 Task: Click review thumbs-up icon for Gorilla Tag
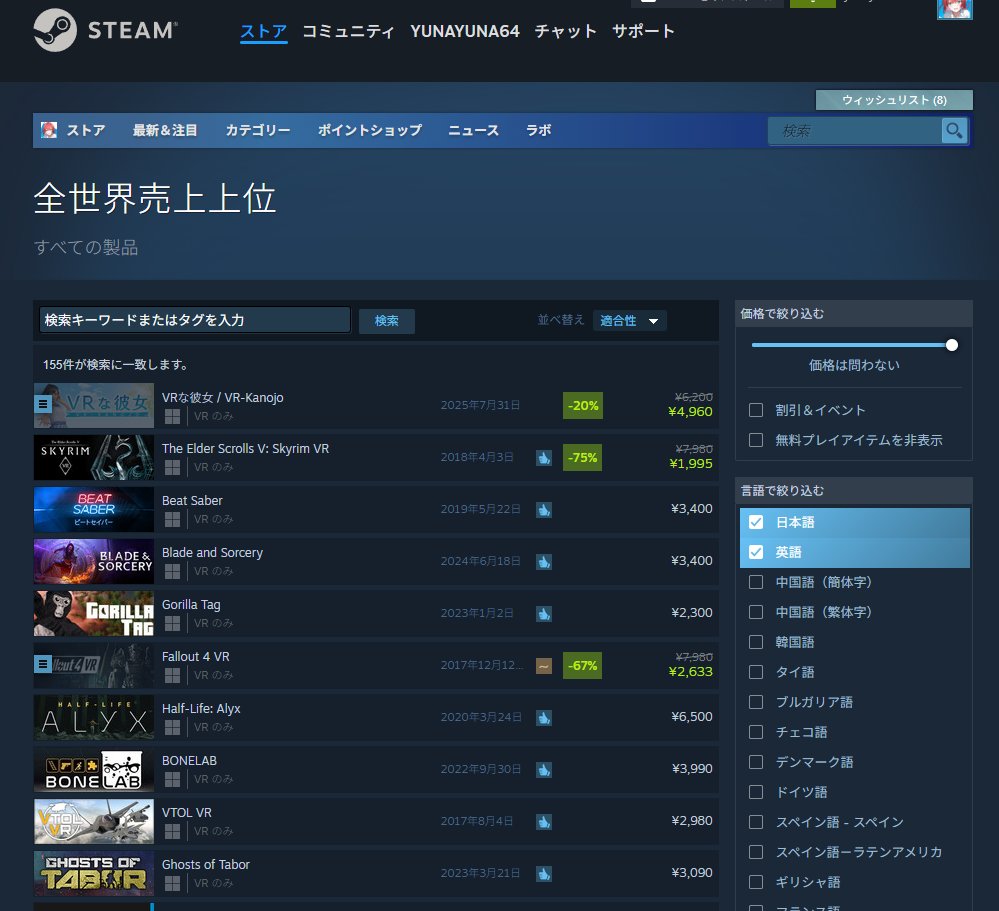543,613
